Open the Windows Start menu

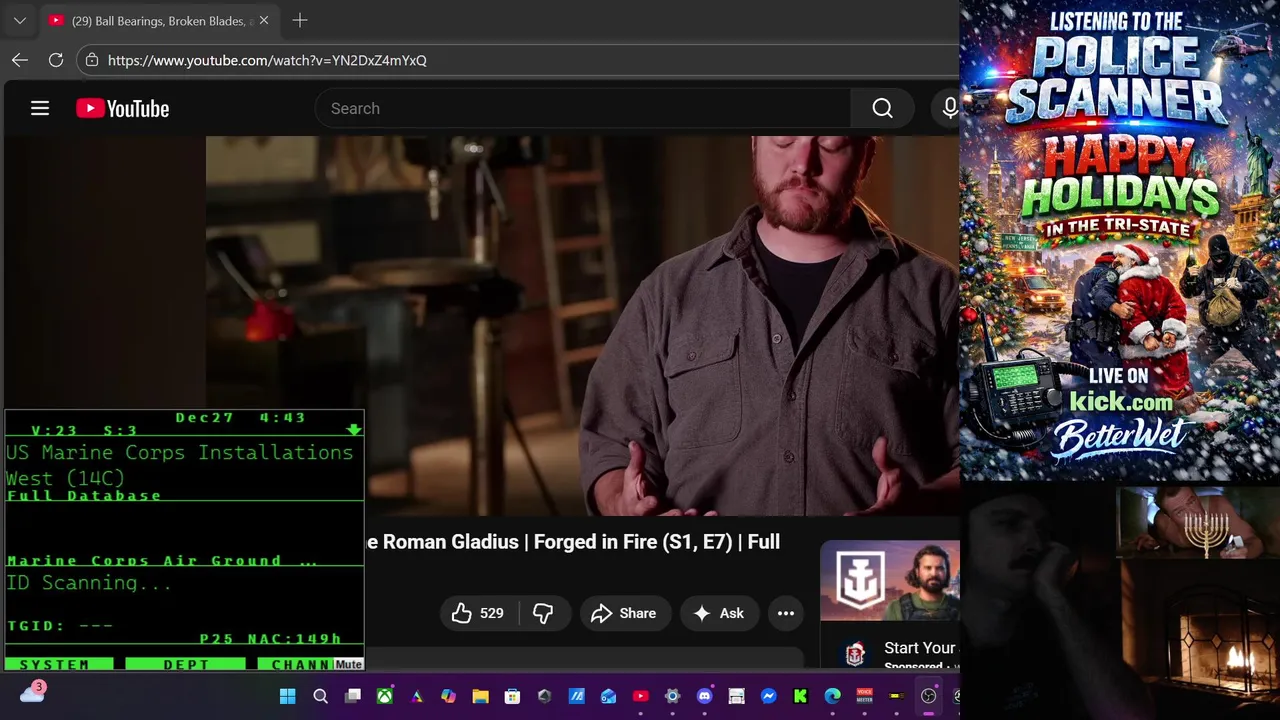[288, 696]
